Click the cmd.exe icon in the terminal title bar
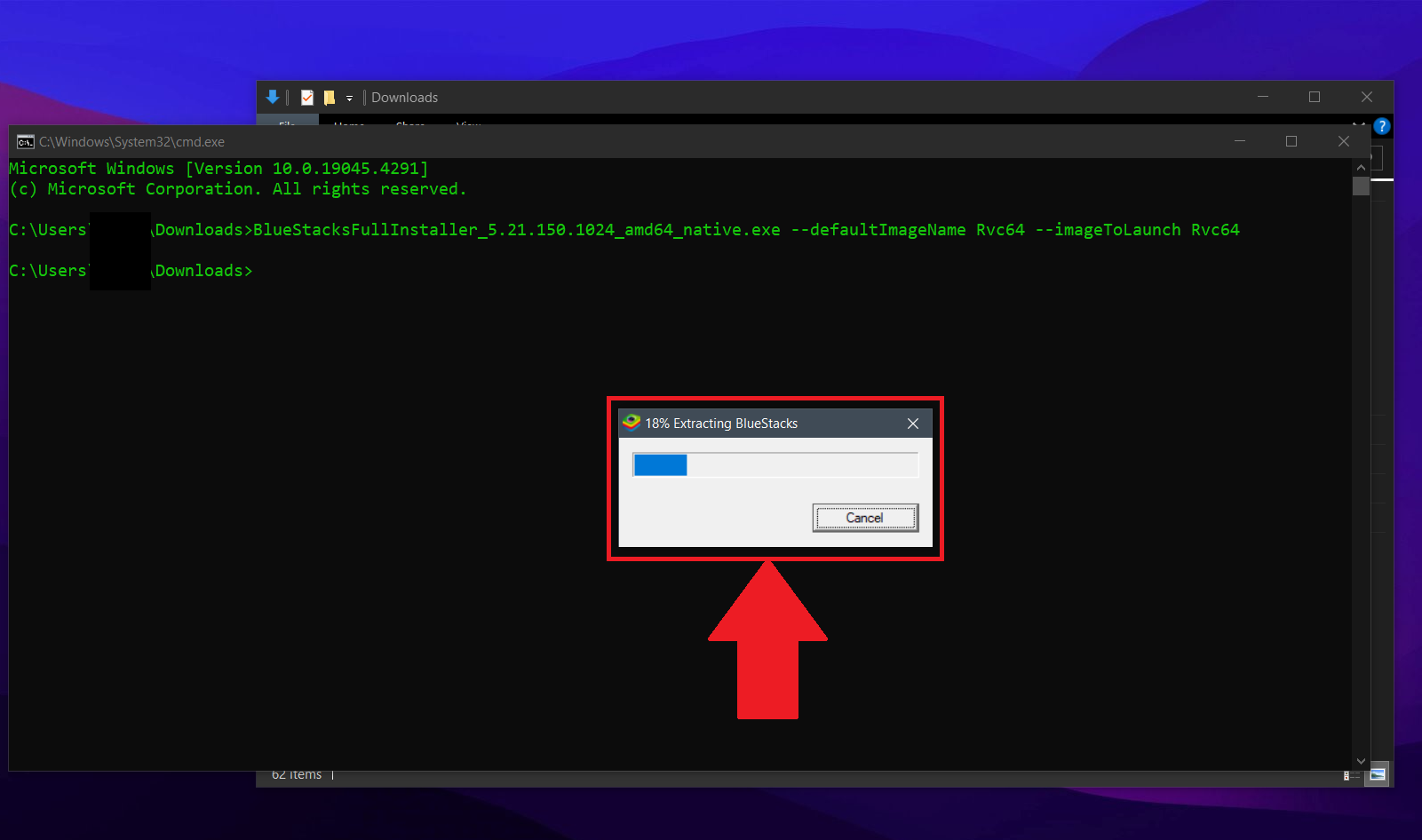This screenshot has width=1422, height=840. pos(24,141)
